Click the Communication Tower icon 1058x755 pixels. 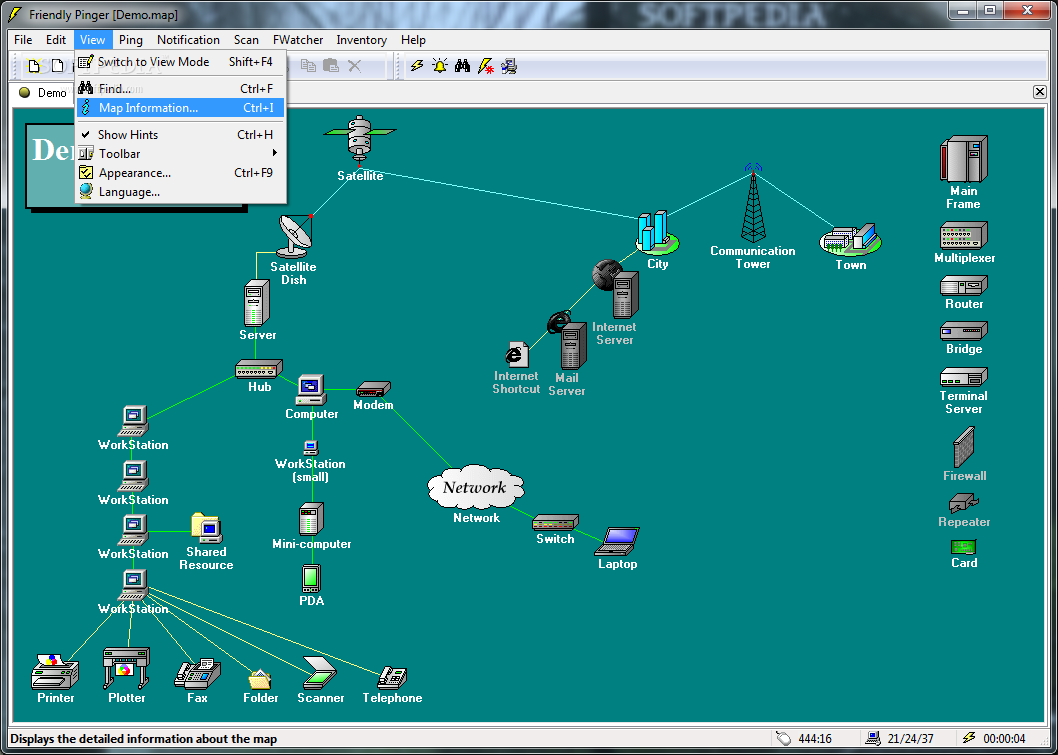pos(753,202)
